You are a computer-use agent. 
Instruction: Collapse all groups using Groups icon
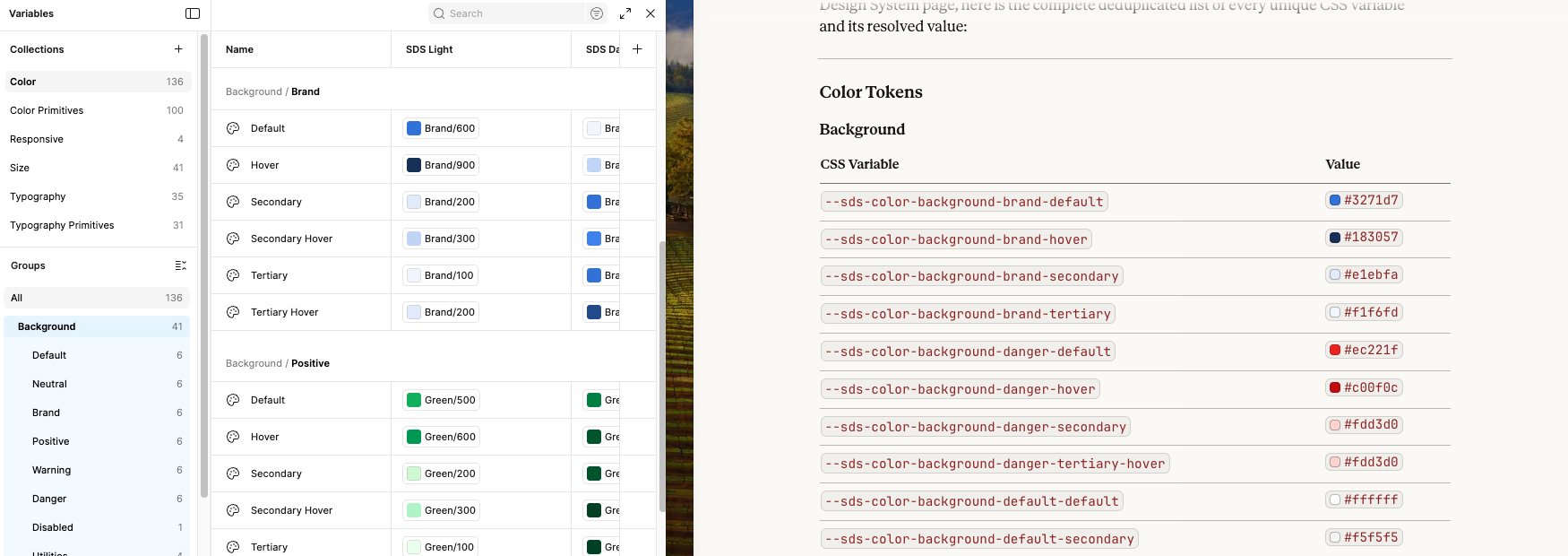coord(180,265)
